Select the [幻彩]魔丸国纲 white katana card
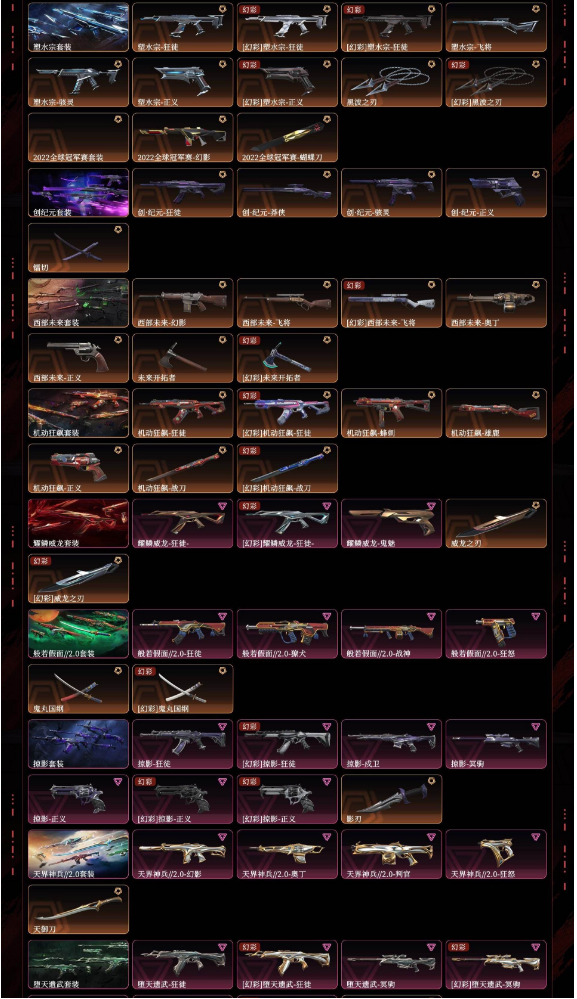Screen dimensions: 577x999 tap(183, 689)
